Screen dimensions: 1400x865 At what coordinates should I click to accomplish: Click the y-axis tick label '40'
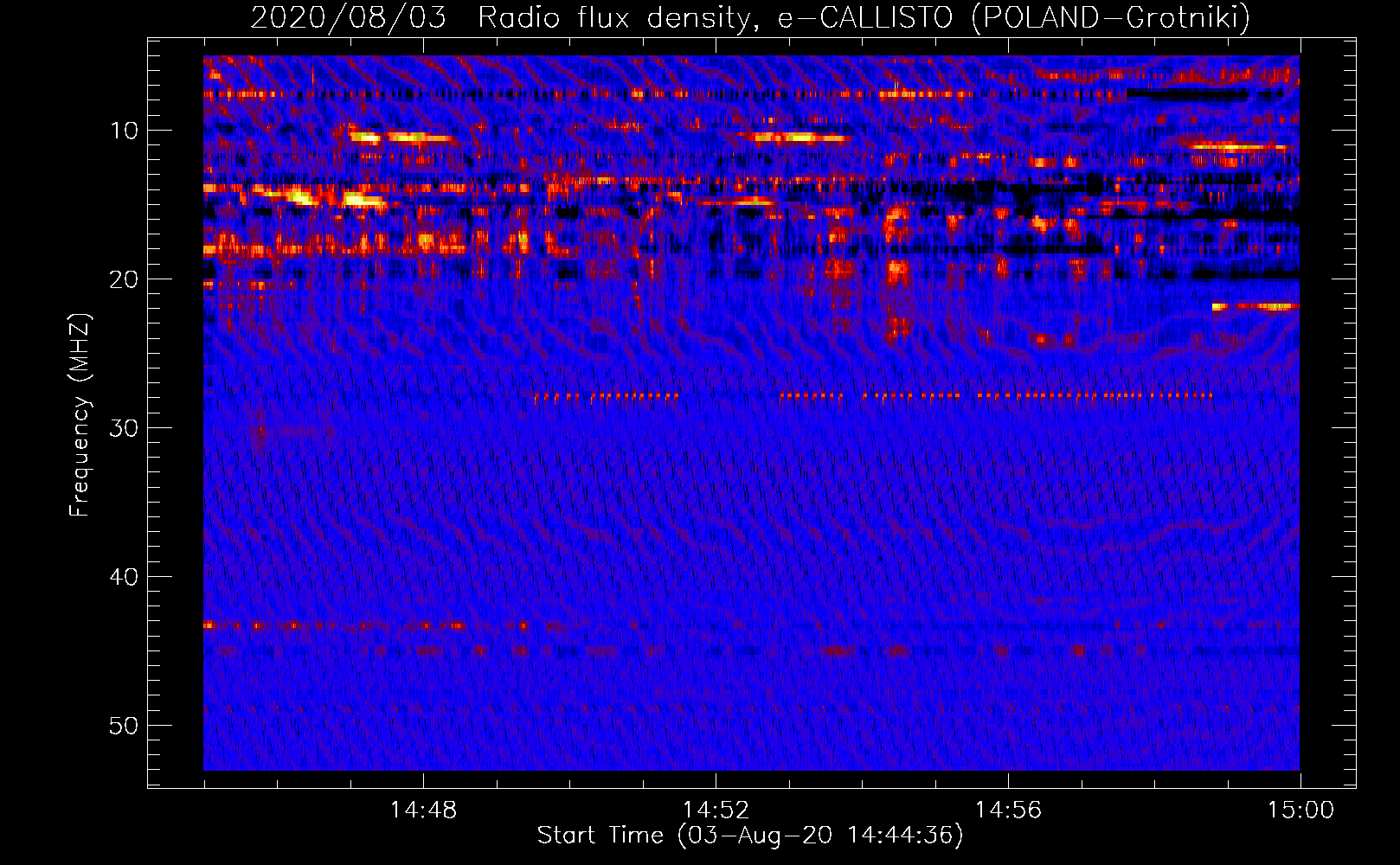point(125,577)
